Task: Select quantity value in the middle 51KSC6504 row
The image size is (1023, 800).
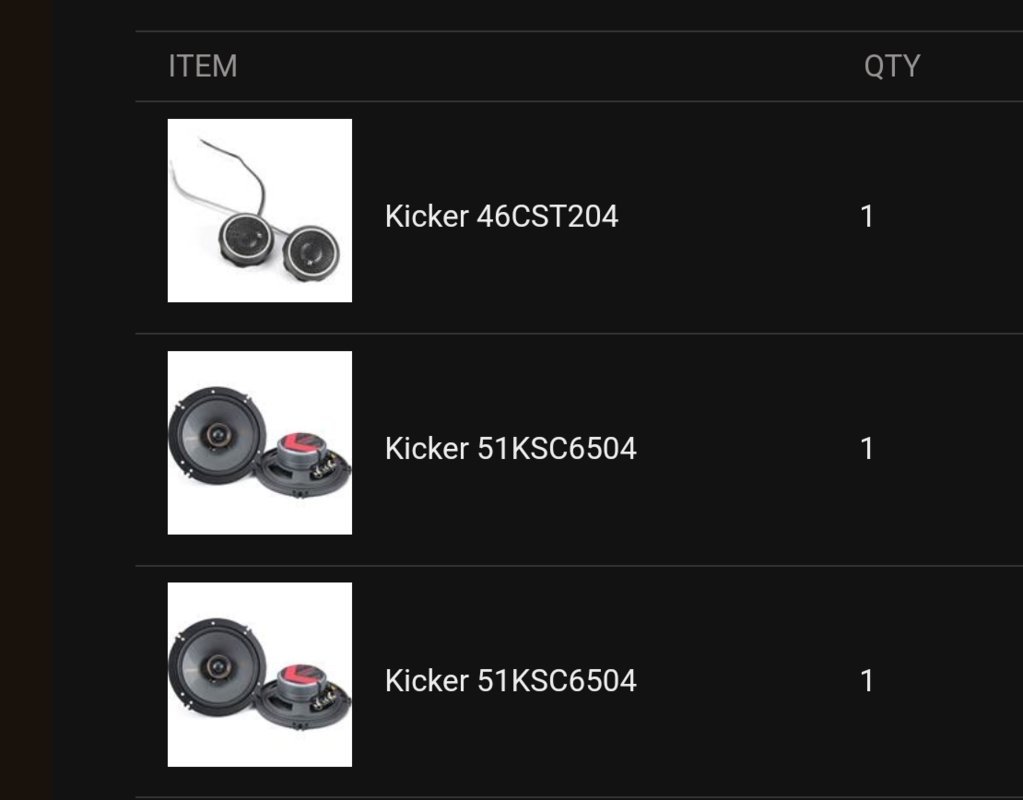Action: click(x=867, y=449)
